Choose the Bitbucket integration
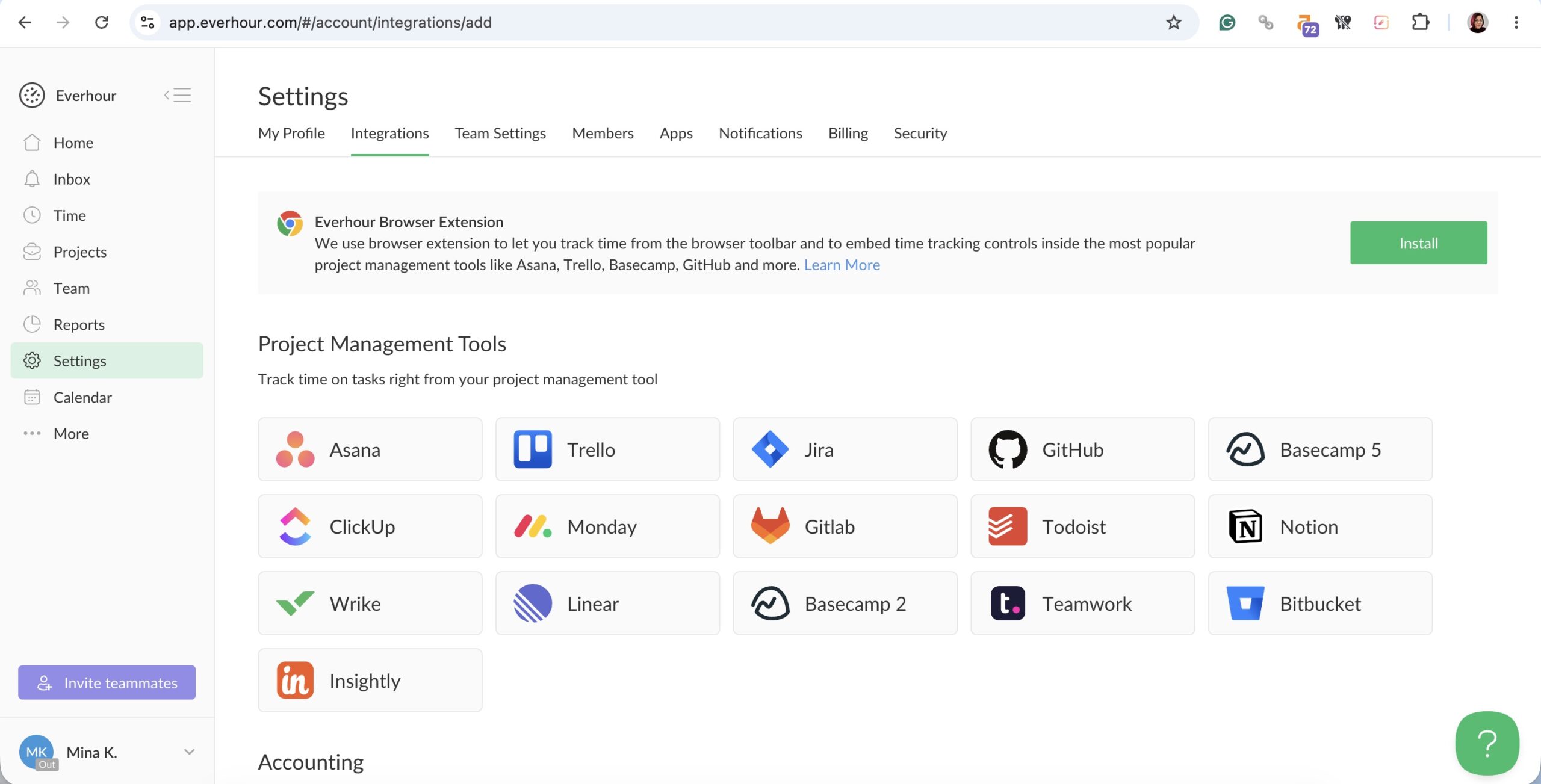Screen dimensions: 1541x784 1320,603
